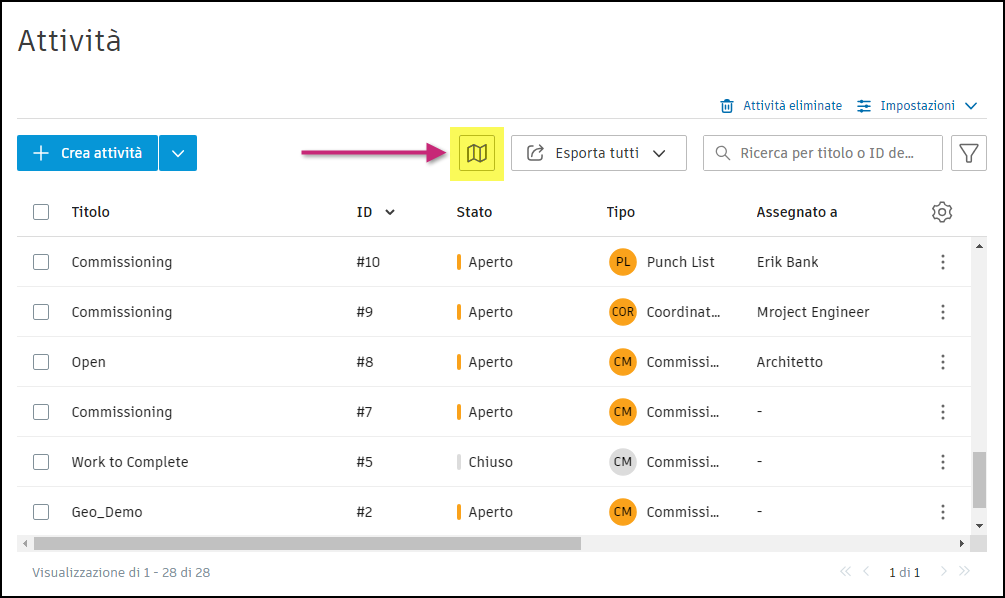Expand the arrow next to Crea attività
This screenshot has height=598, width=1005.
178,153
